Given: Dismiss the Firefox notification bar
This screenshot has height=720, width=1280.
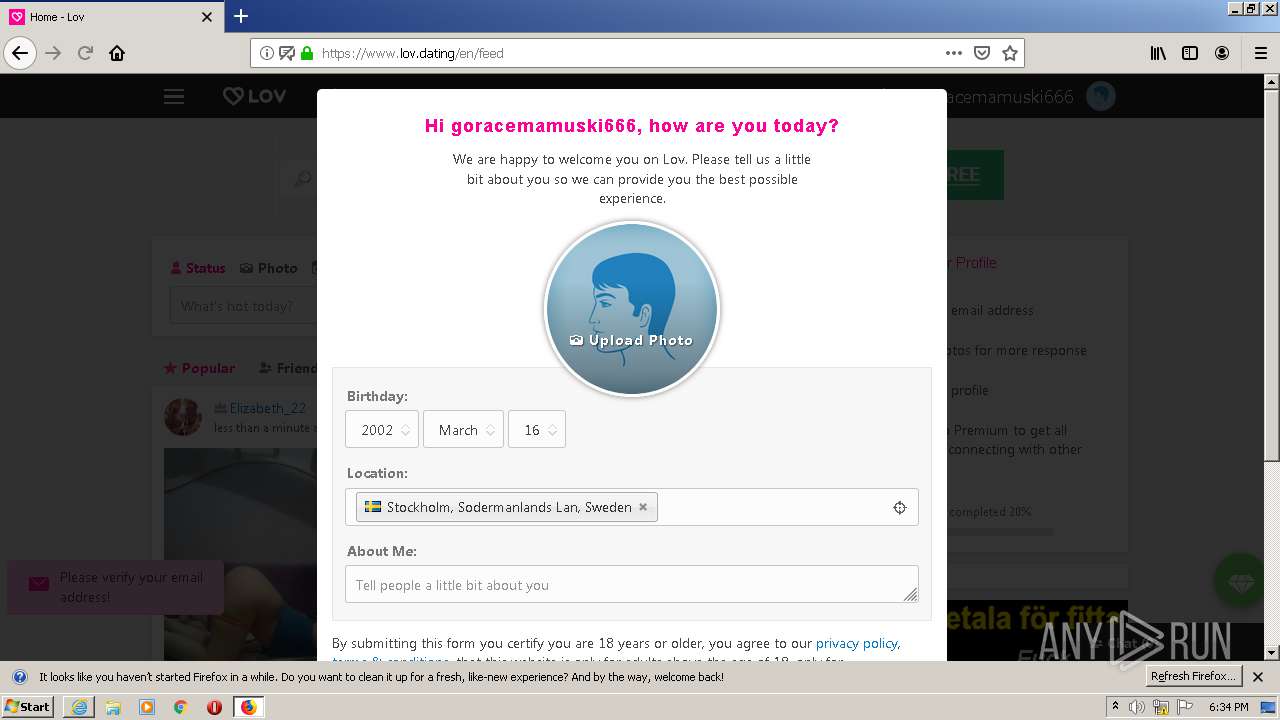Looking at the screenshot, I should [1258, 677].
